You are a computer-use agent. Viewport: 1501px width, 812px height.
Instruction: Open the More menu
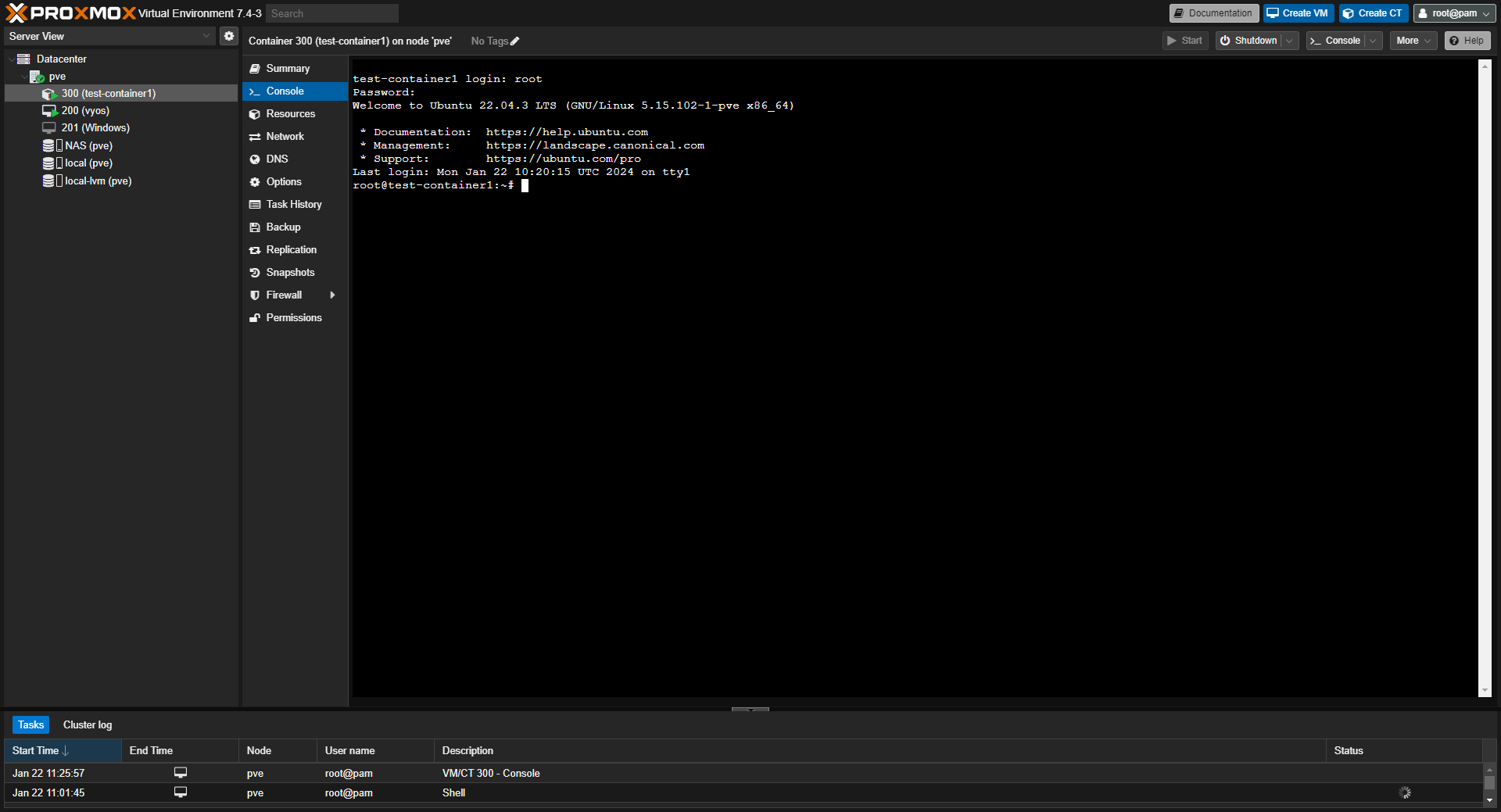(1413, 41)
